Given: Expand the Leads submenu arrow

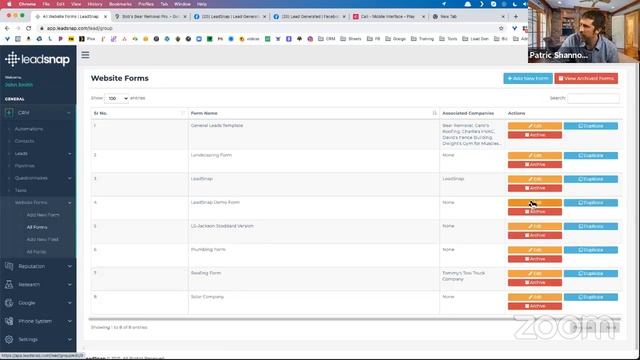Looking at the screenshot, I should 69,153.
